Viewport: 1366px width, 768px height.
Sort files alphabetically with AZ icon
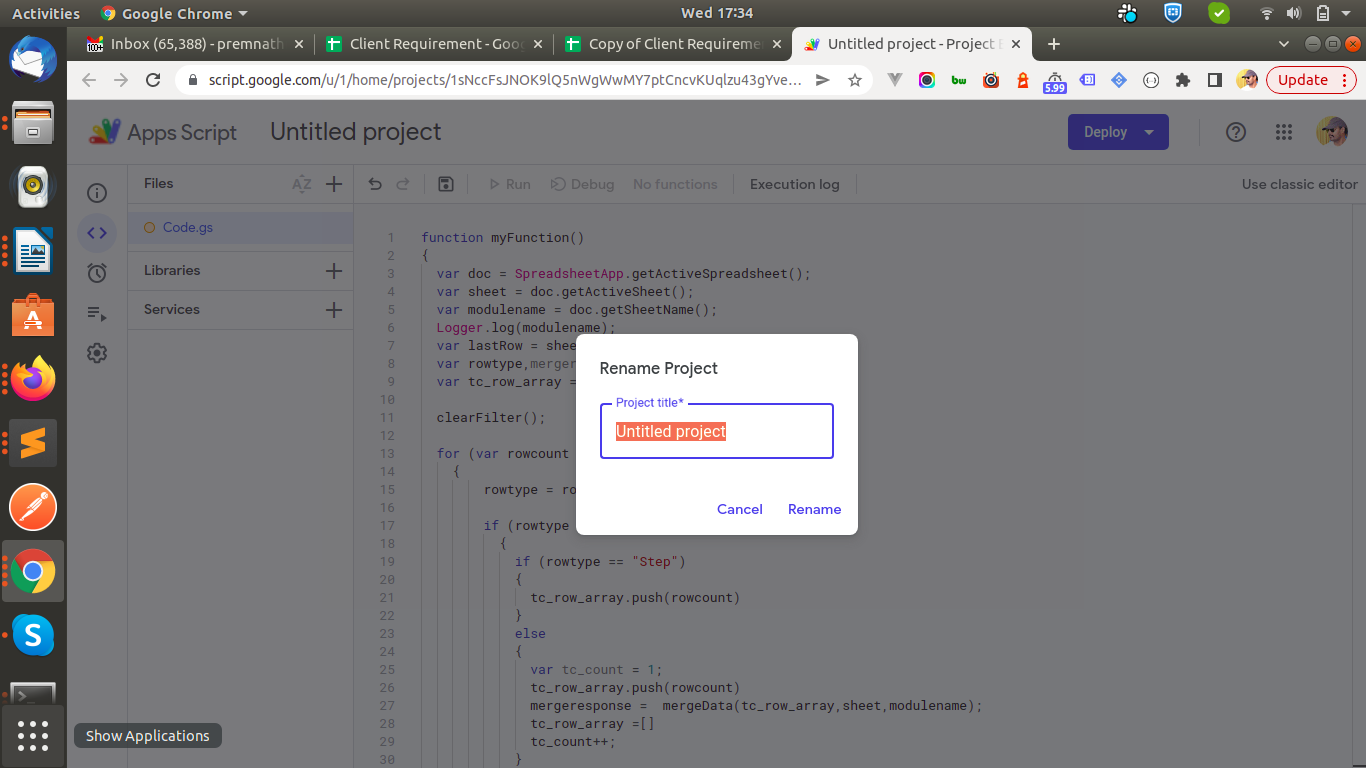[x=301, y=184]
